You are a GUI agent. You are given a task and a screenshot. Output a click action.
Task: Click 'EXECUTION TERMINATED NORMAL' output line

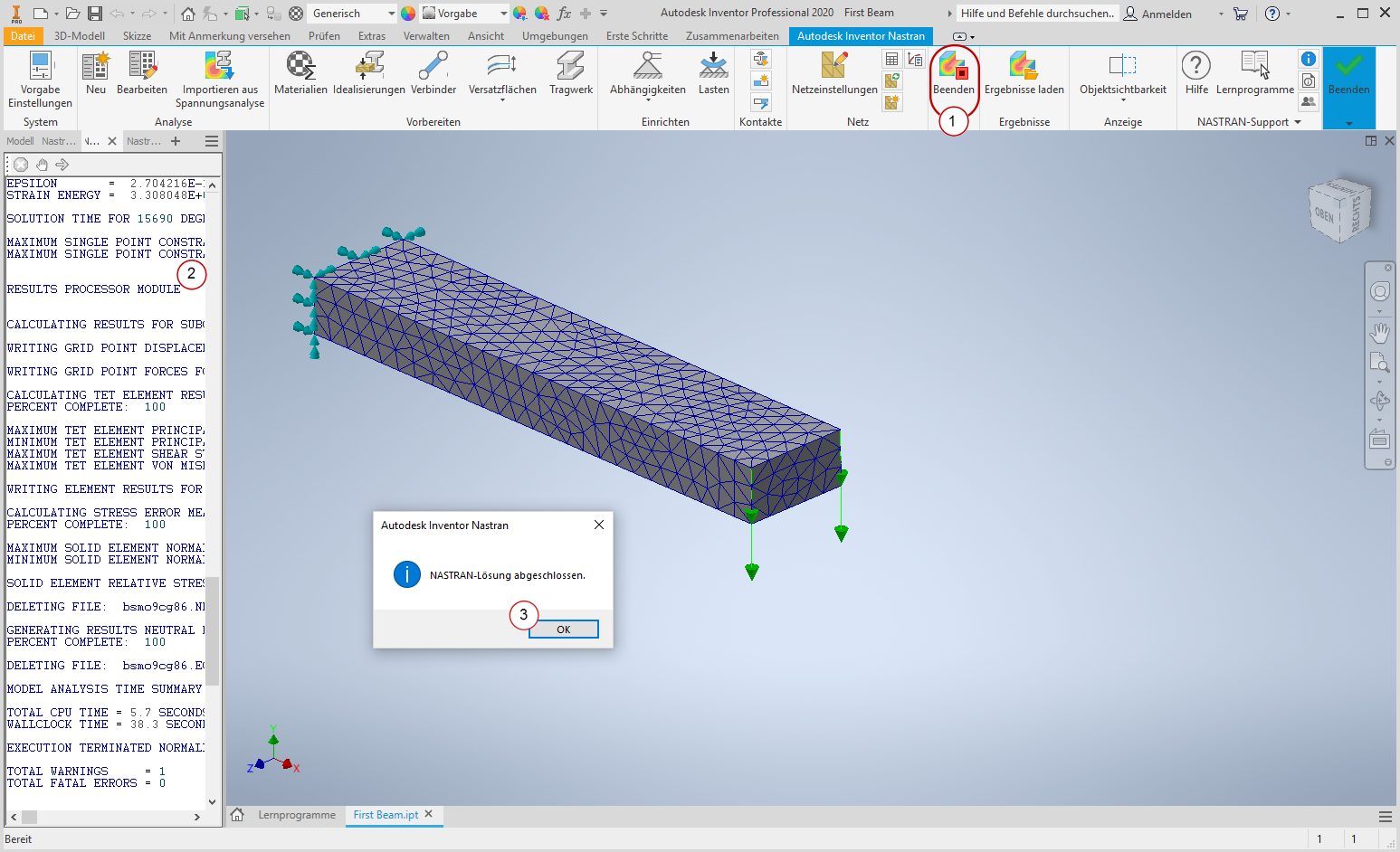(106, 748)
